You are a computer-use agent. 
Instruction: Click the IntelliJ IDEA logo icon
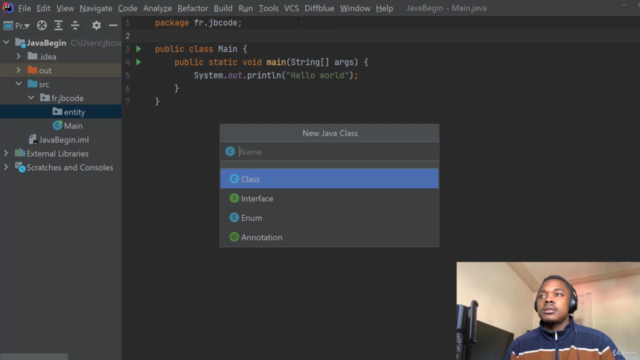click(8, 7)
